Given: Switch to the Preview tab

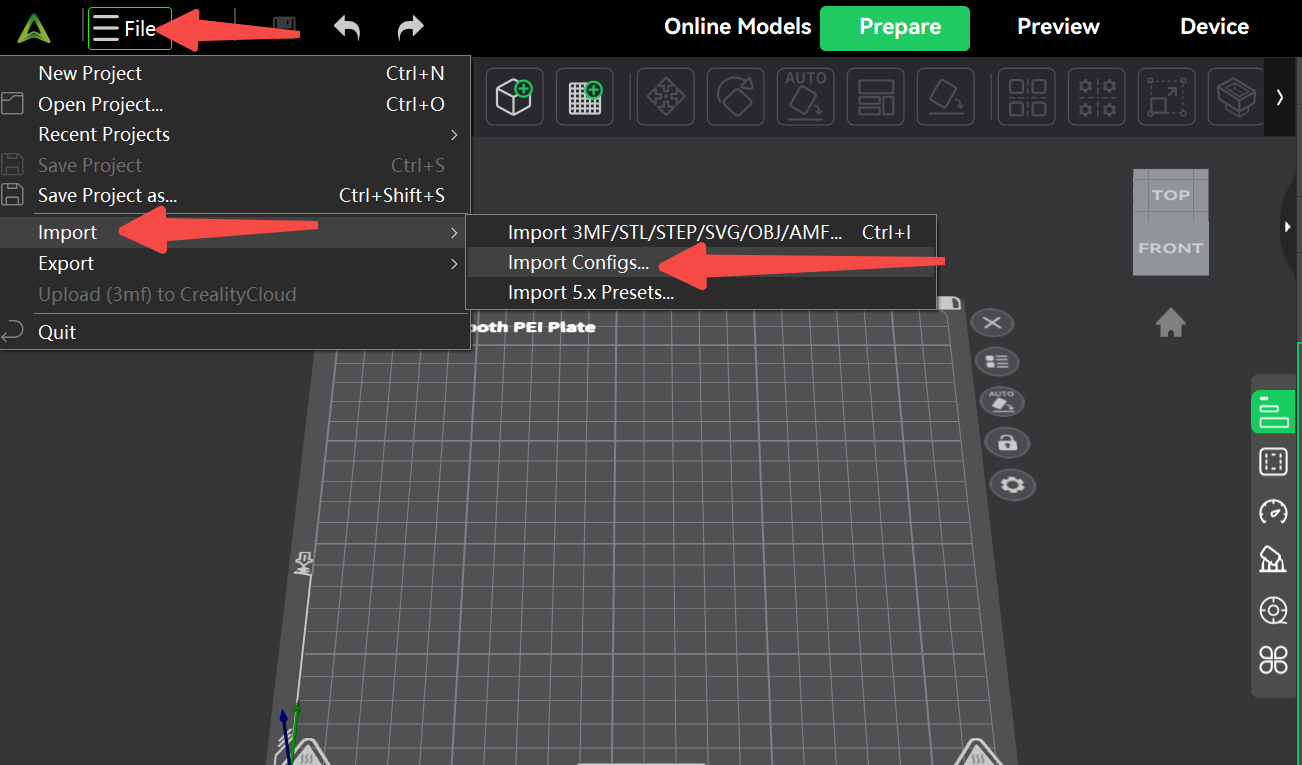Looking at the screenshot, I should click(x=1058, y=27).
